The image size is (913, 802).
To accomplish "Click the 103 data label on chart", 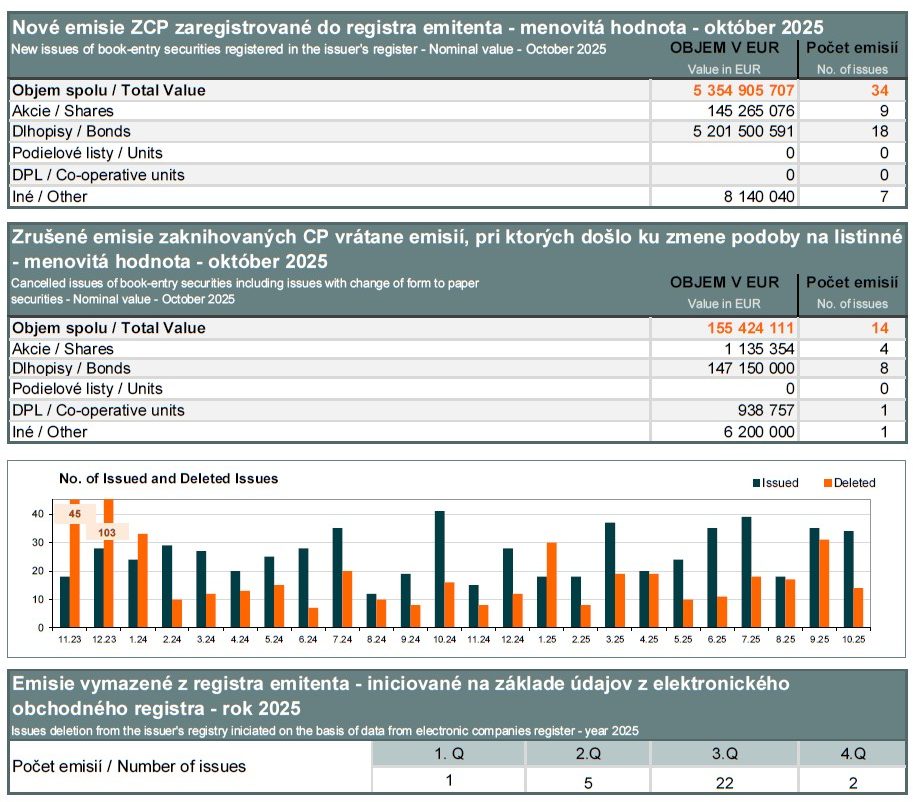I will (107, 533).
